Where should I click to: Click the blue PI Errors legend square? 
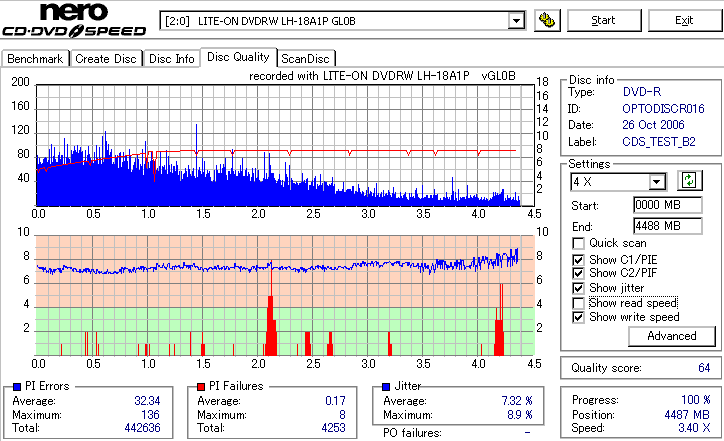17,387
